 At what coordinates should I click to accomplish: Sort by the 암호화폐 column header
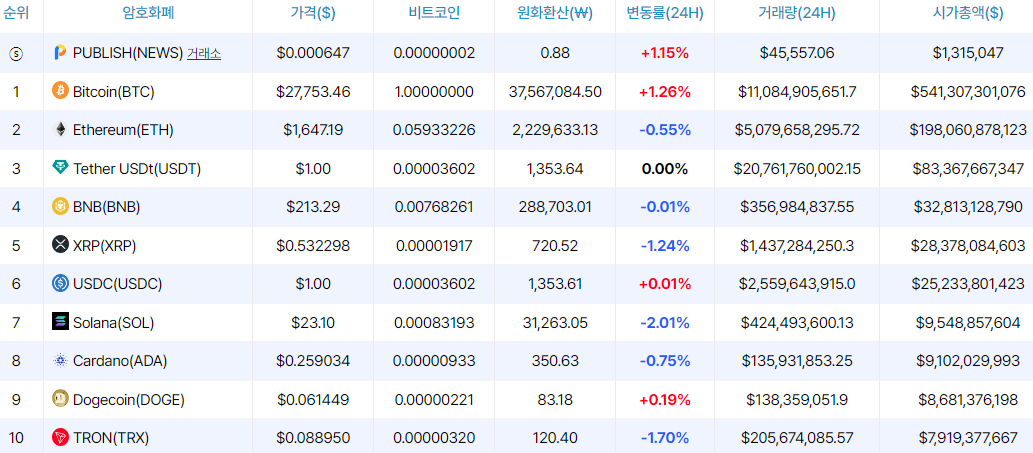point(148,13)
